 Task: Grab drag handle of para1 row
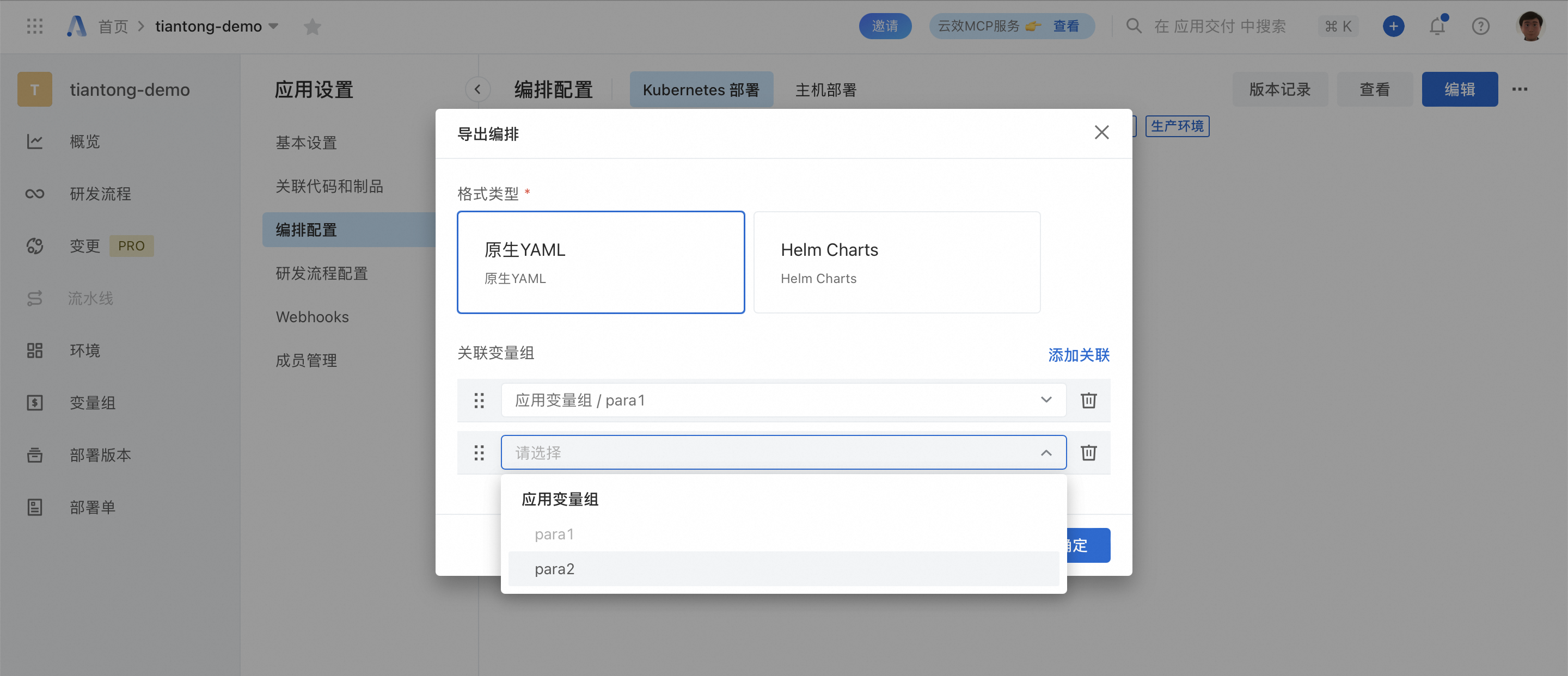(479, 401)
